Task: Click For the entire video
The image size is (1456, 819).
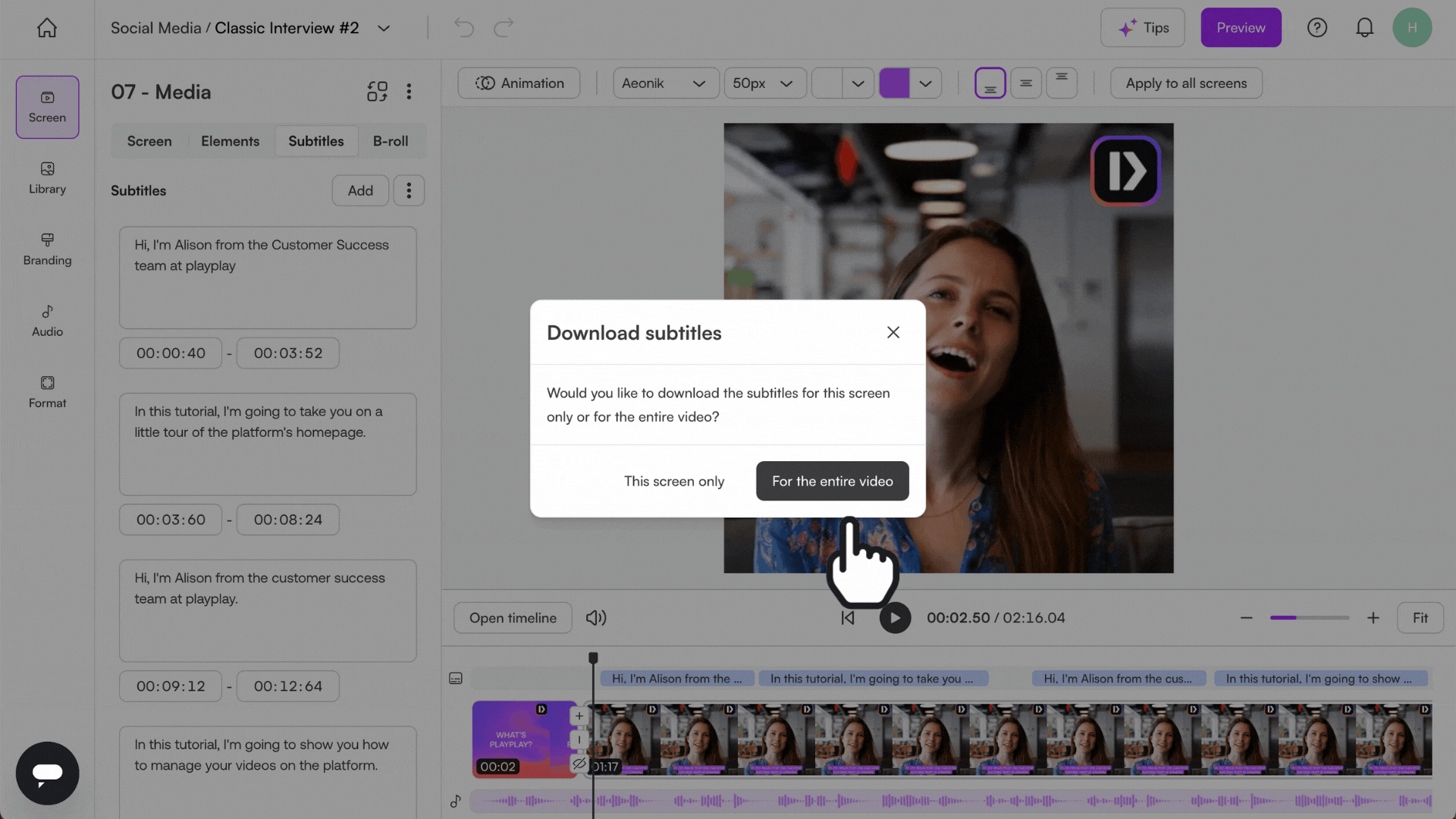Action: 832,481
